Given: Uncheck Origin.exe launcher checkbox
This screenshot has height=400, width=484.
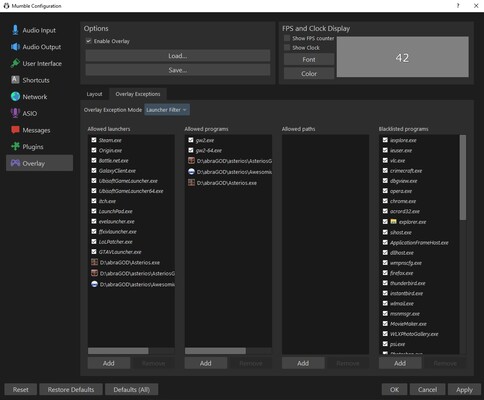Looking at the screenshot, I should click(94, 150).
